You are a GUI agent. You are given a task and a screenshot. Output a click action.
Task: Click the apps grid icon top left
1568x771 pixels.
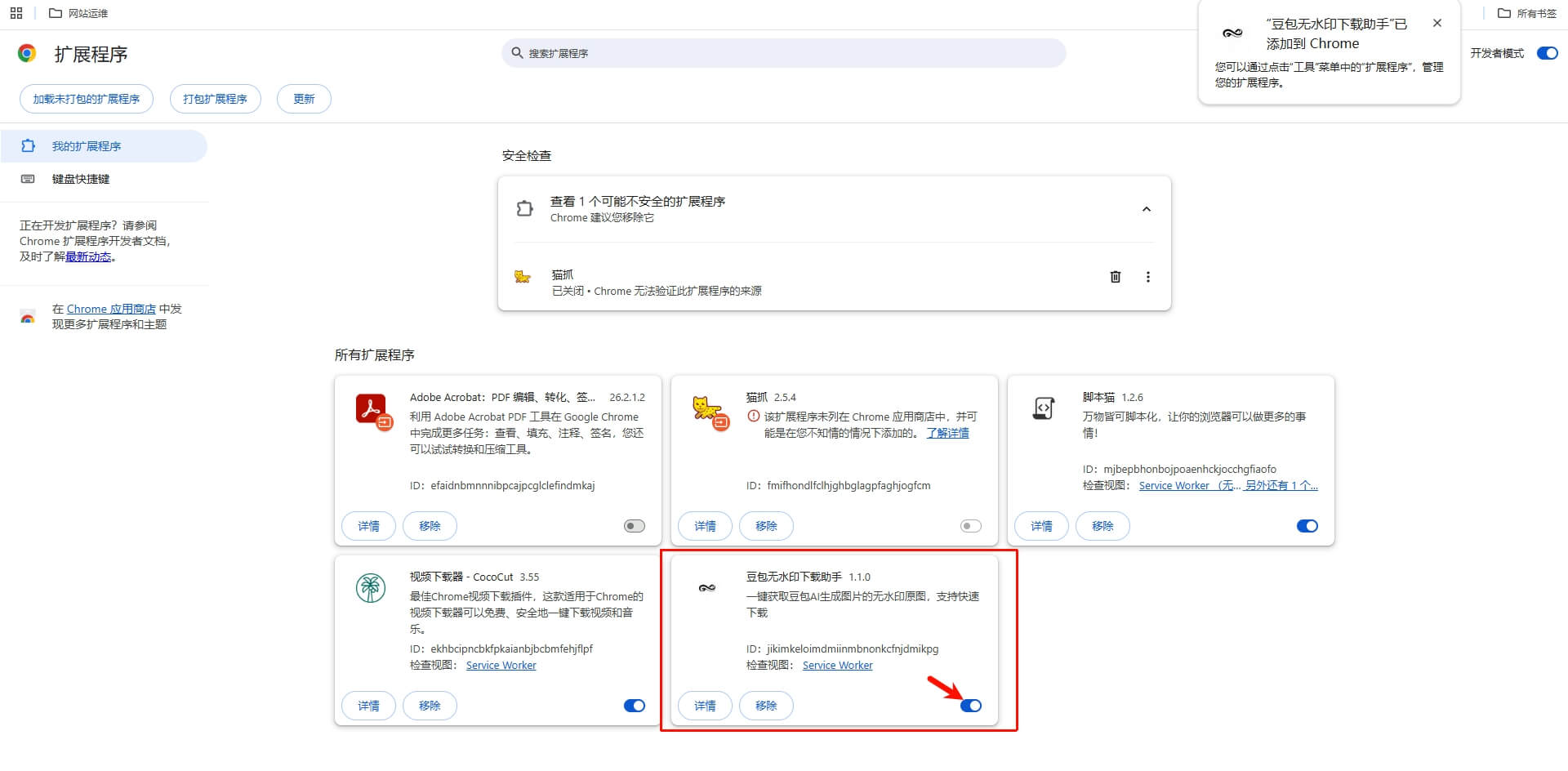coord(16,12)
